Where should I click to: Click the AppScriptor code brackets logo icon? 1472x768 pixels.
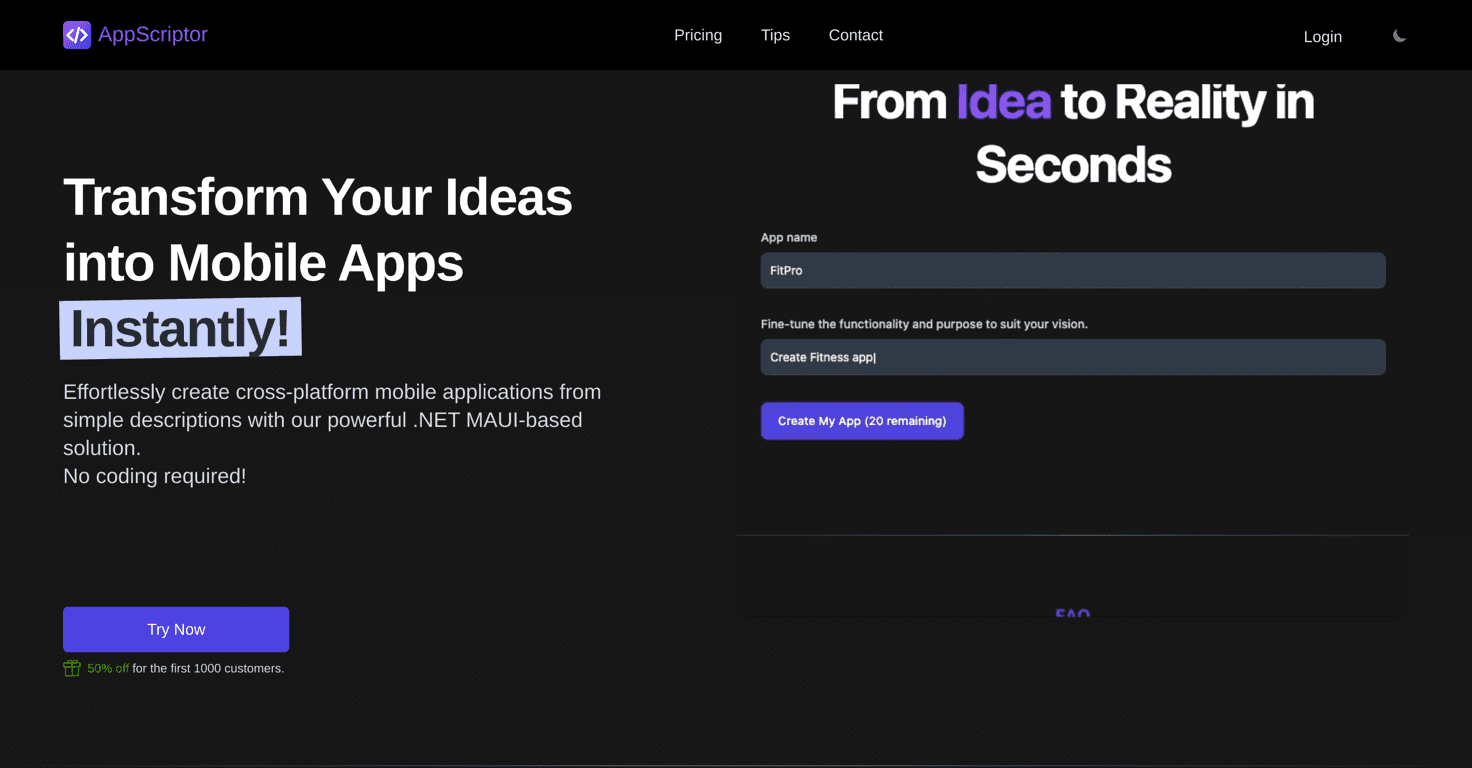click(77, 35)
